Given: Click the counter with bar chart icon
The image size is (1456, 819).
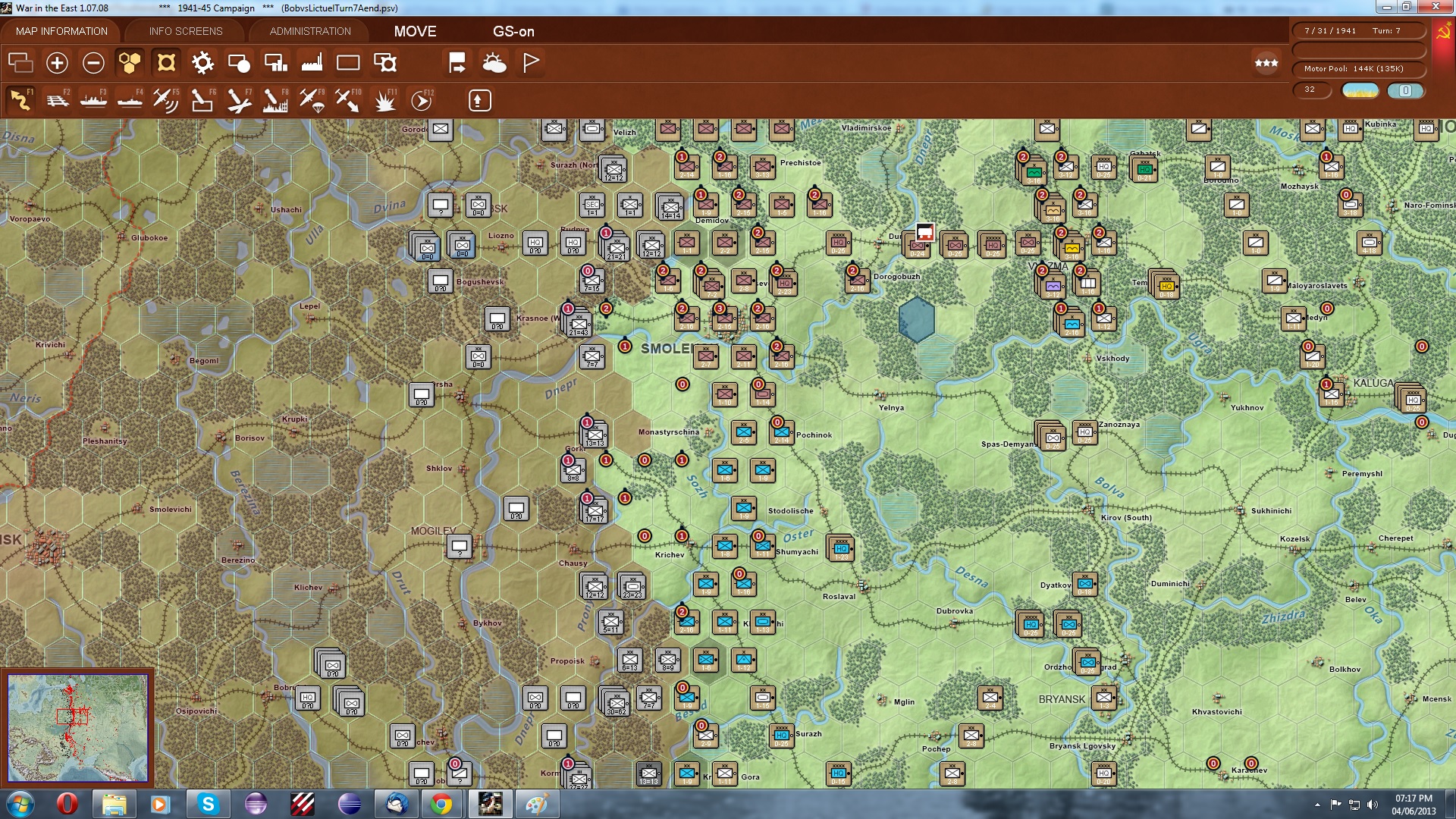Looking at the screenshot, I should tap(275, 62).
